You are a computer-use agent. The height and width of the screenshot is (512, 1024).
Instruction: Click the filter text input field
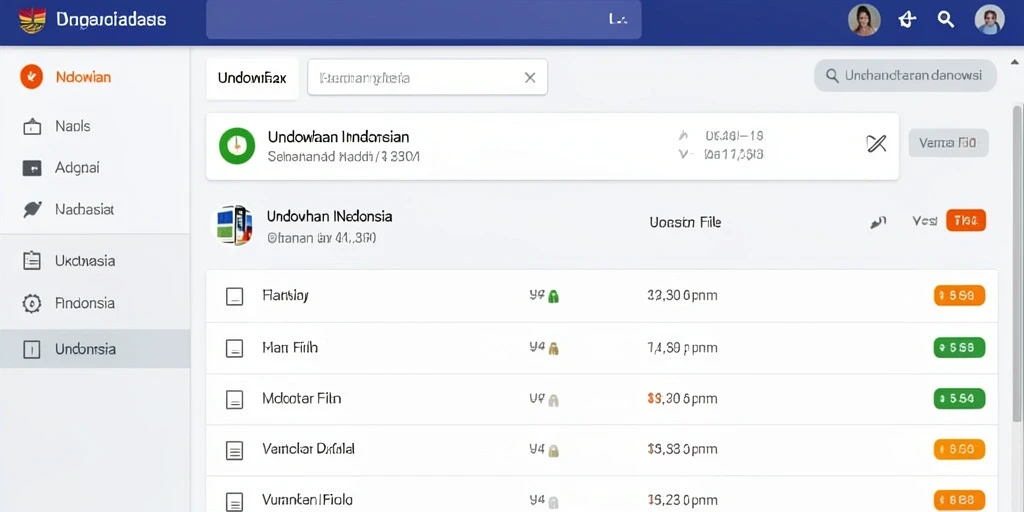(x=427, y=78)
